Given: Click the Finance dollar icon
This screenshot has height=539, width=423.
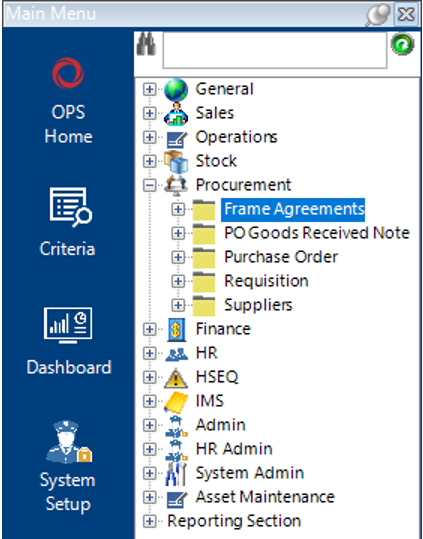Looking at the screenshot, I should click(x=176, y=330).
